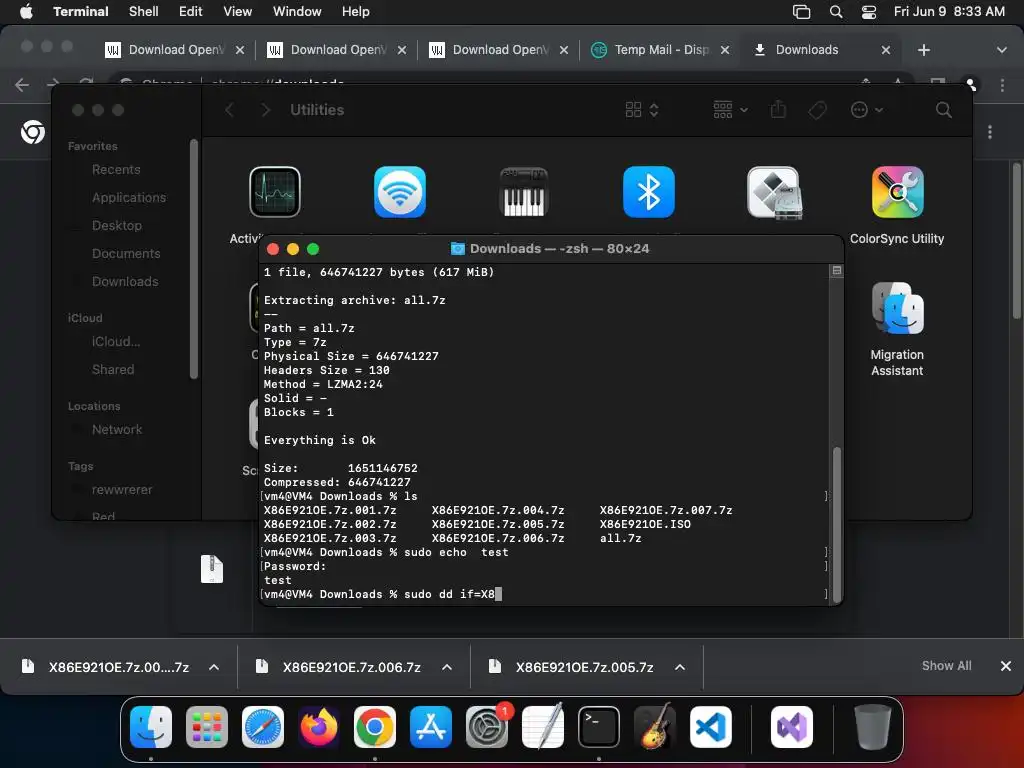Select Downloads in Finder sidebar

[x=125, y=282]
